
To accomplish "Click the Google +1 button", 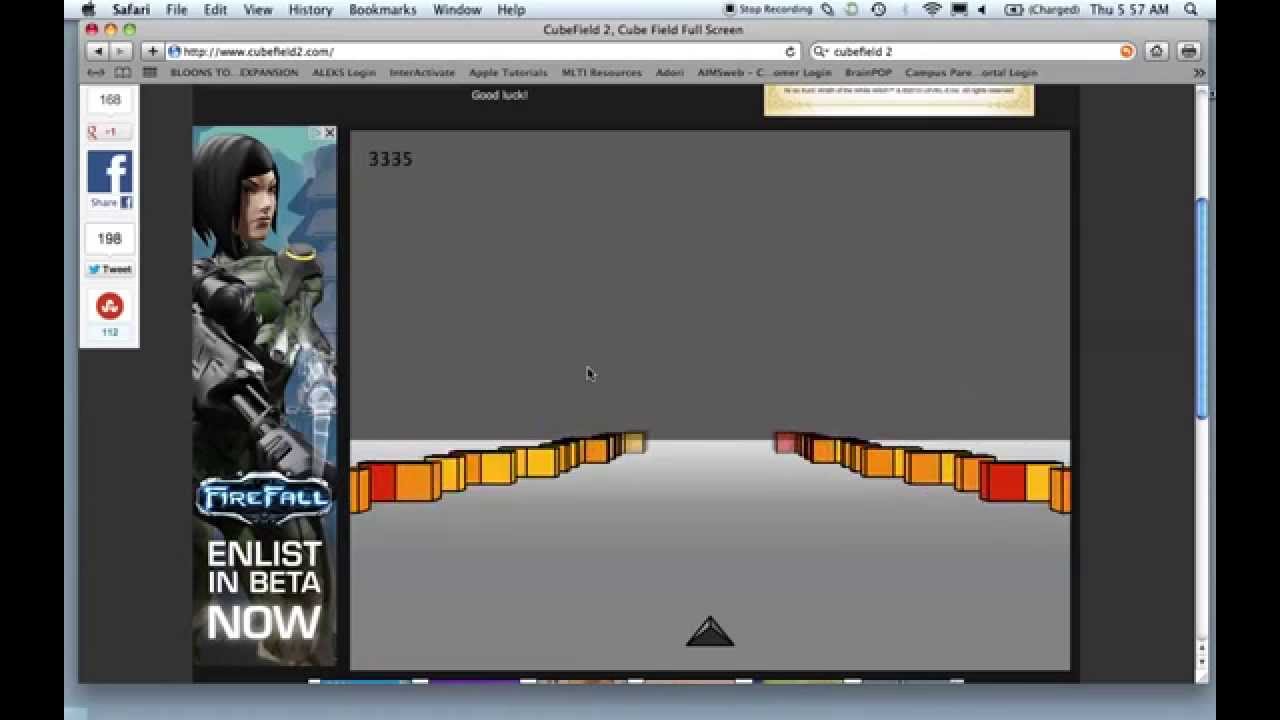I will click(x=109, y=132).
